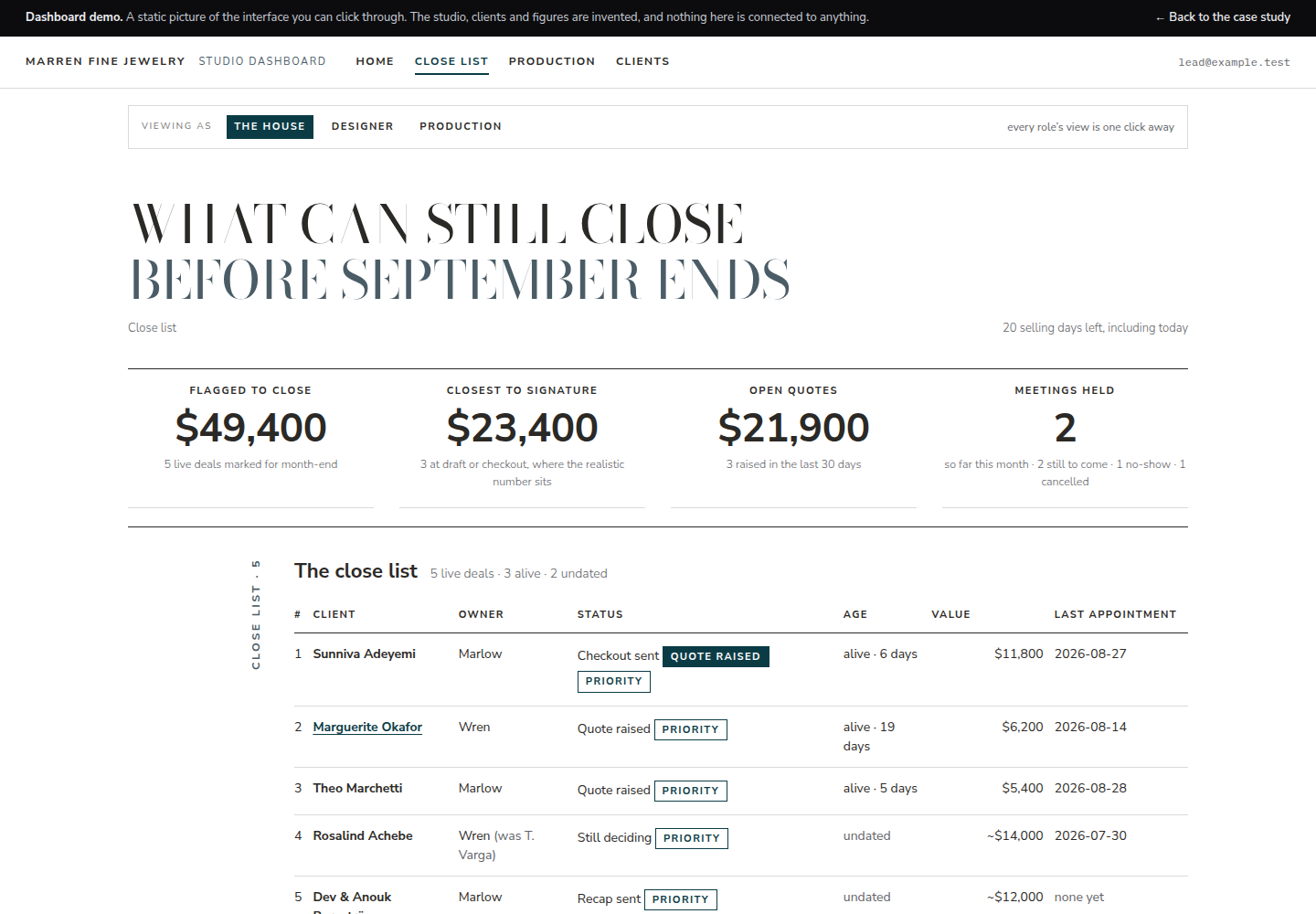1316x914 pixels.
Task: Click the Status column header
Action: click(600, 614)
